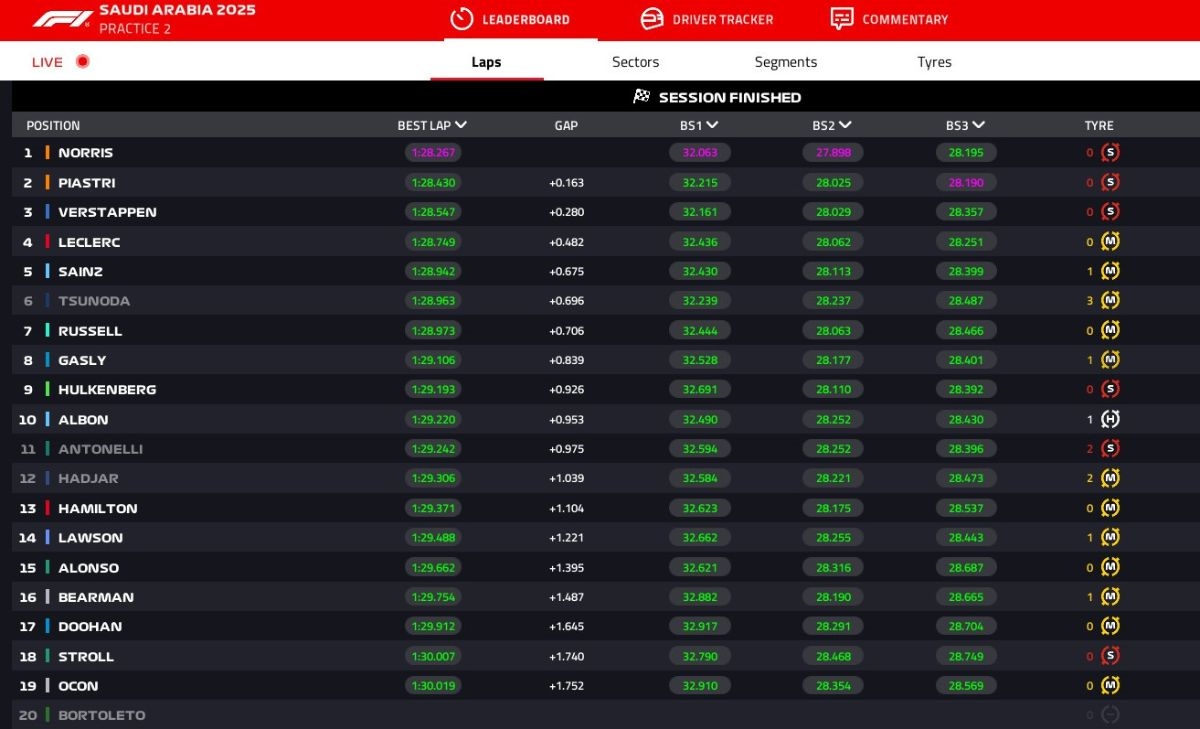Click Albon's hard tyre icon
Viewport: 1200px width, 729px height.
[1110, 420]
